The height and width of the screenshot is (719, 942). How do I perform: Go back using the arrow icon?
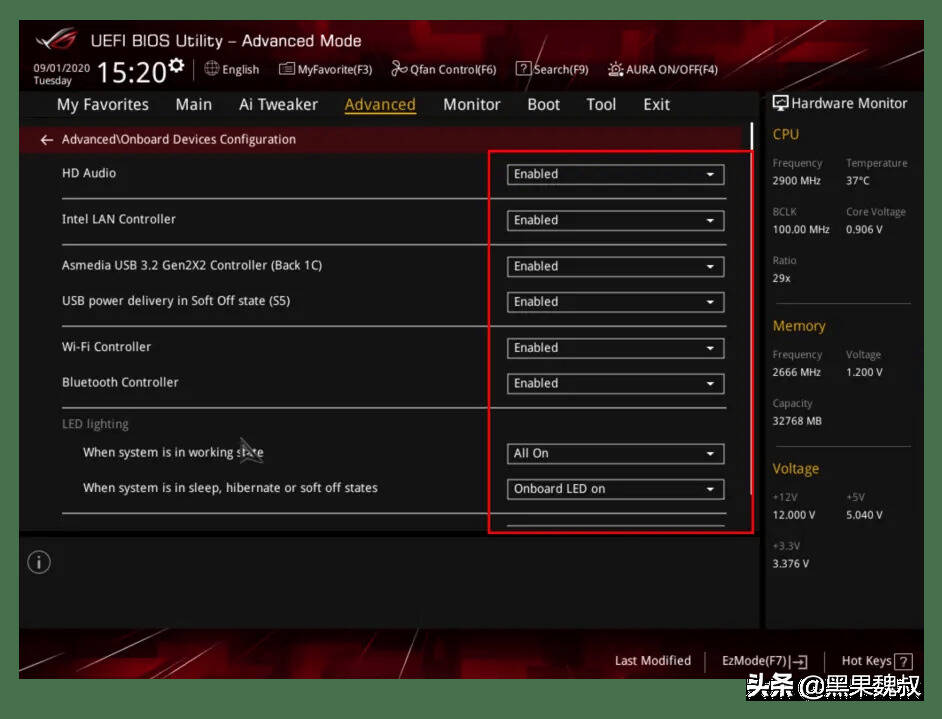(x=46, y=140)
